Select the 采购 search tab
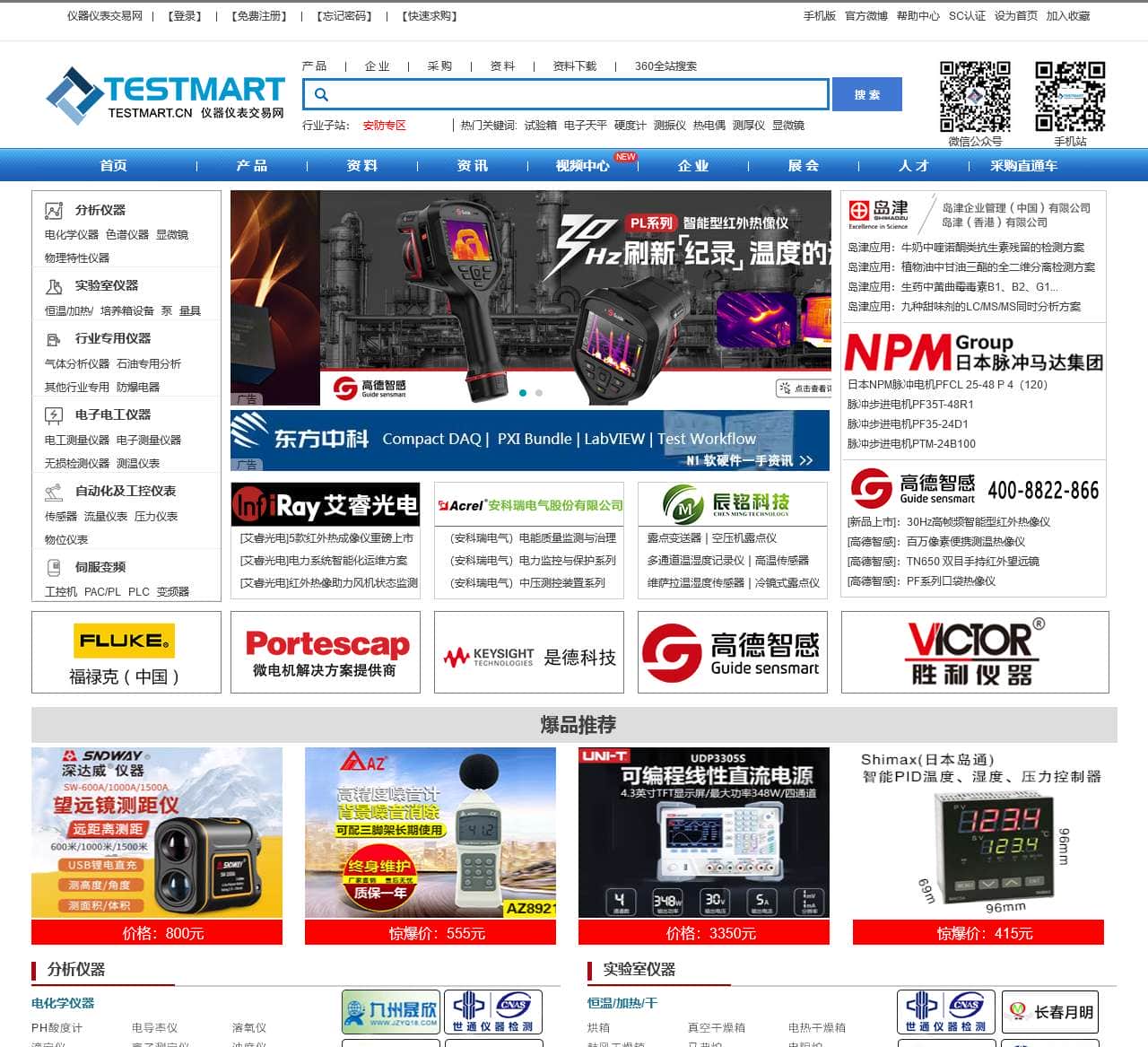This screenshot has height=1047, width=1148. pyautogui.click(x=439, y=66)
